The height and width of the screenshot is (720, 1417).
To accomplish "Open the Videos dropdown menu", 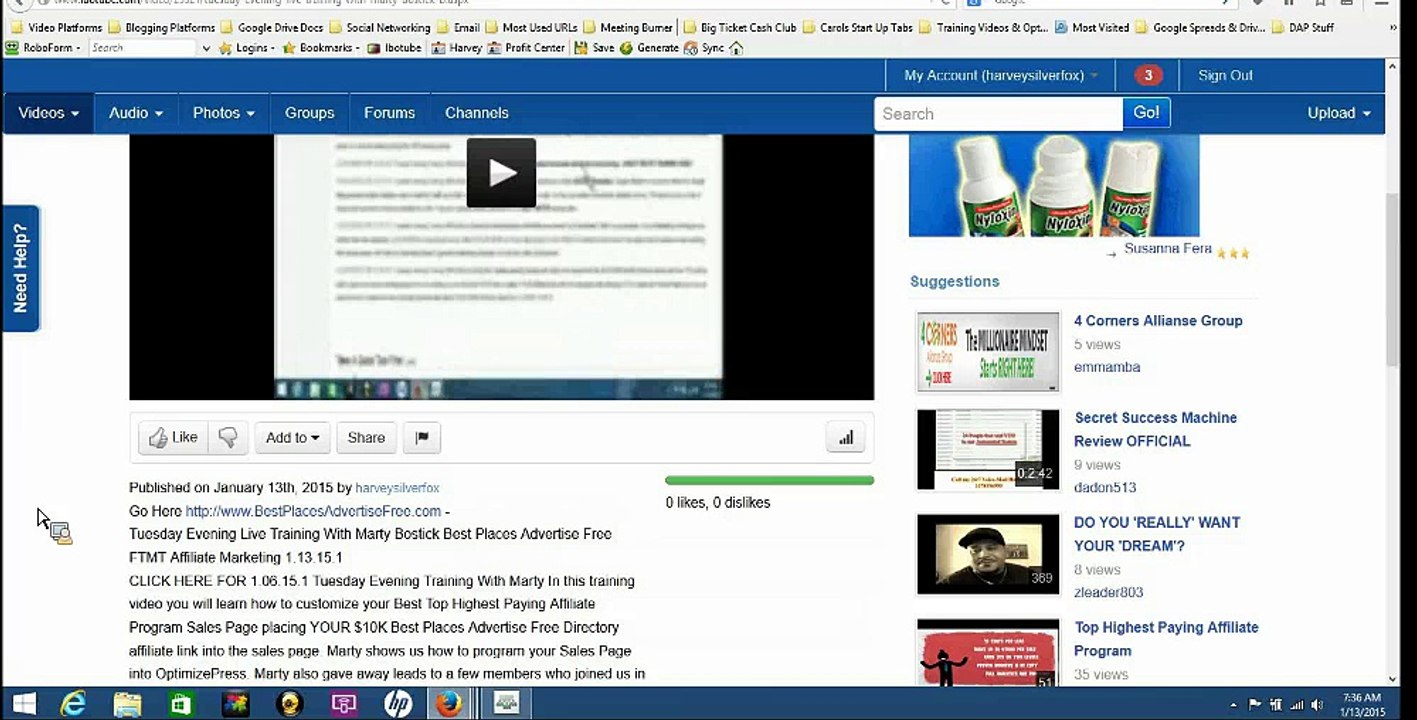I will [48, 113].
